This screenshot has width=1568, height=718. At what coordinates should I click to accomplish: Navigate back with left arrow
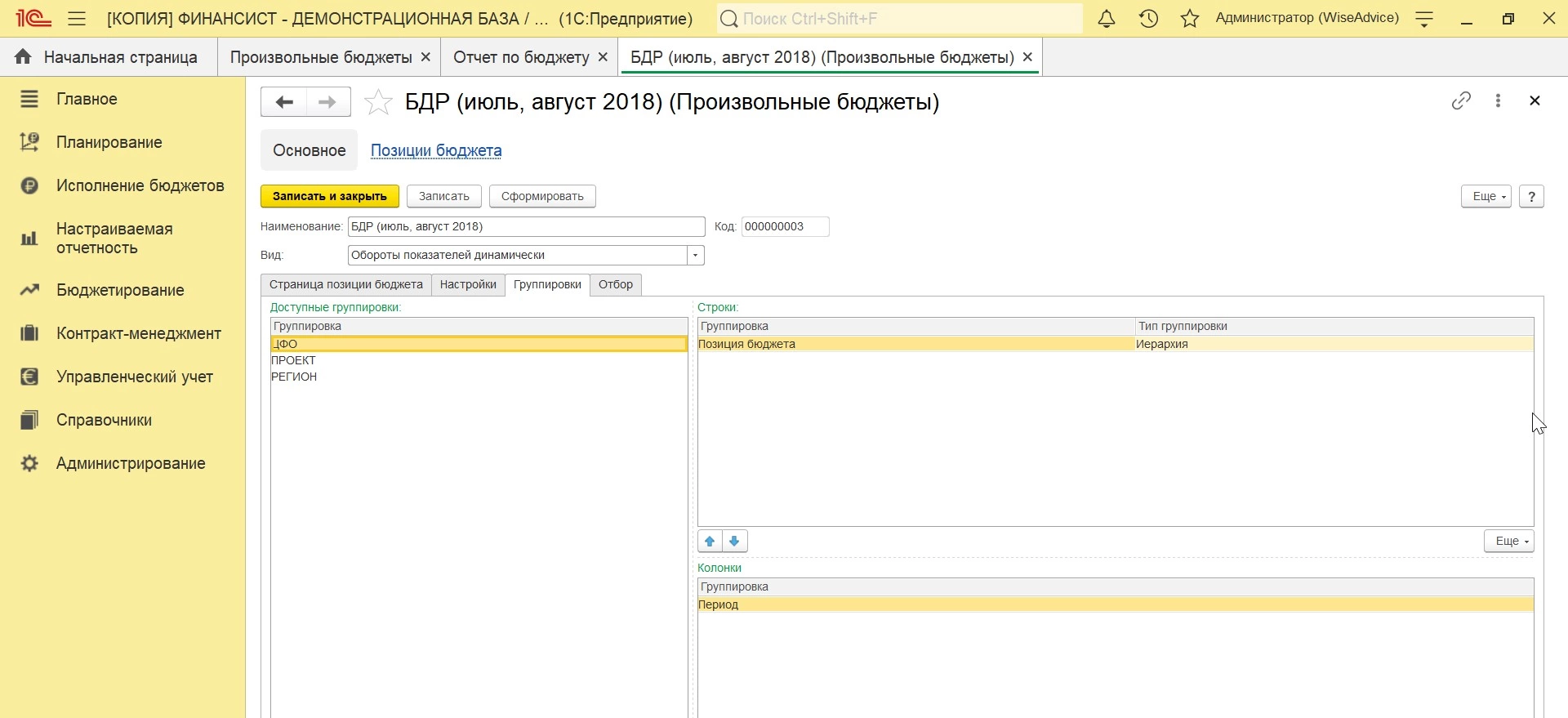coord(283,102)
